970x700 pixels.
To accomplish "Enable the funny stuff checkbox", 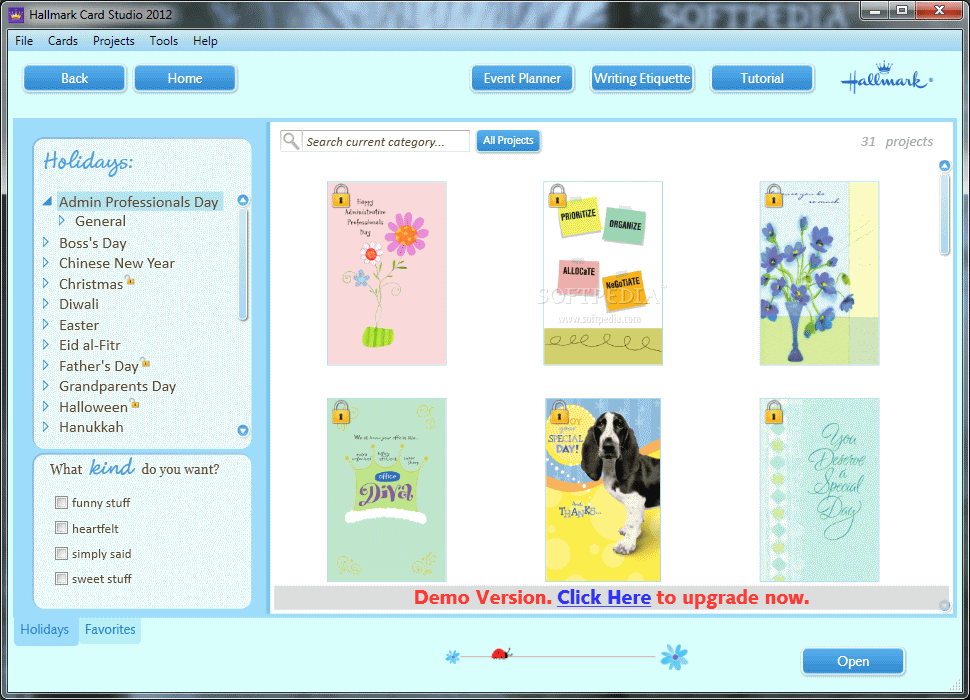I will [61, 502].
